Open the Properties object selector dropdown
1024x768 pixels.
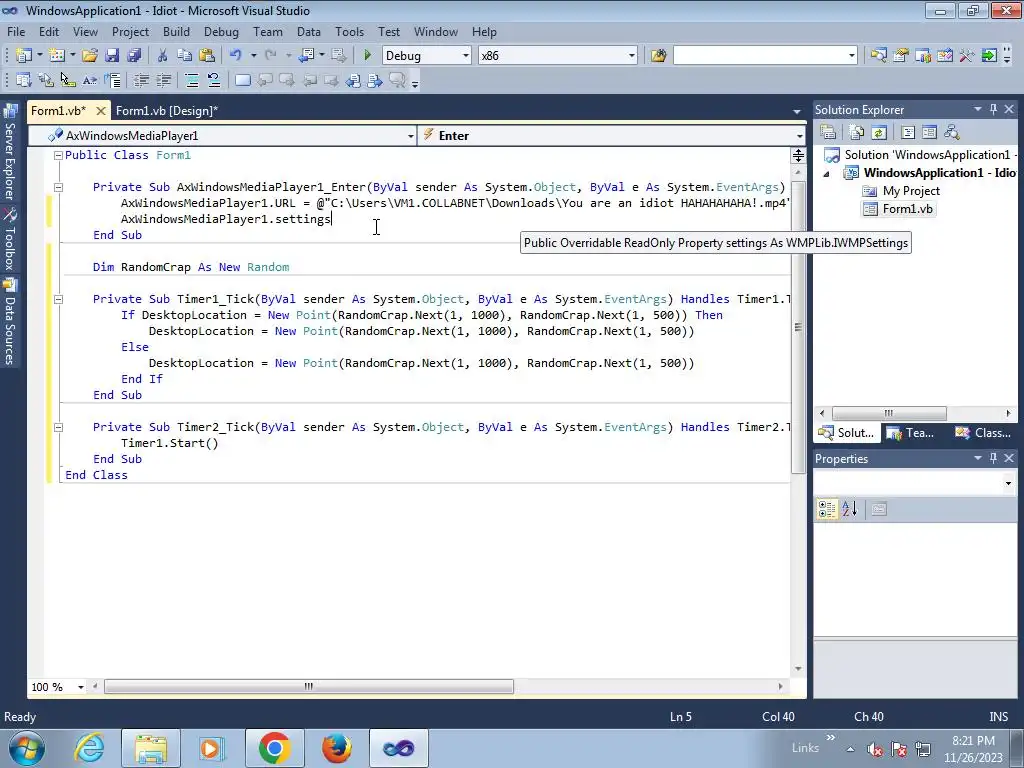click(x=1008, y=483)
